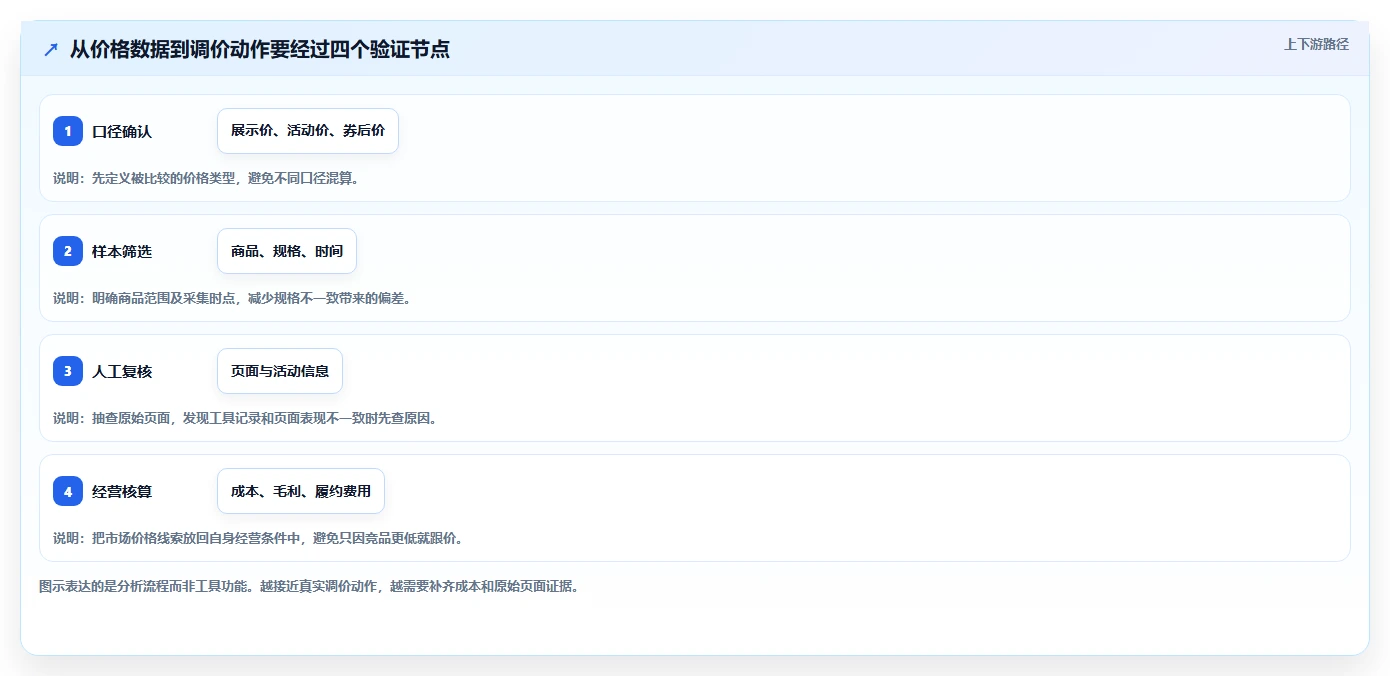Viewport: 1390px width, 676px height.
Task: Click the 商品、规格、时间 chip
Action: pyautogui.click(x=287, y=251)
